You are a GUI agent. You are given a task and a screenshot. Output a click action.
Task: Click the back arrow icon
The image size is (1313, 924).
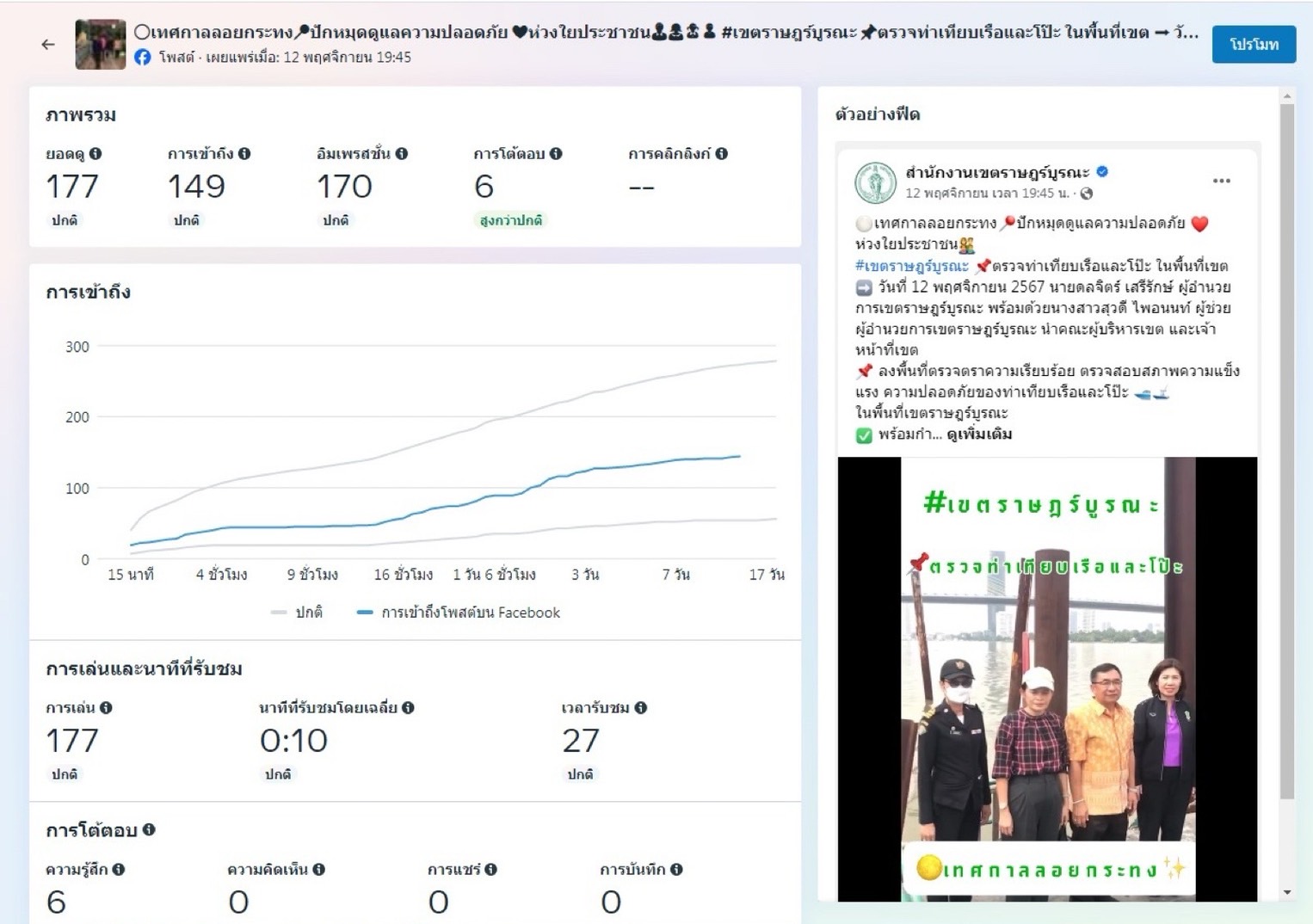click(x=48, y=45)
